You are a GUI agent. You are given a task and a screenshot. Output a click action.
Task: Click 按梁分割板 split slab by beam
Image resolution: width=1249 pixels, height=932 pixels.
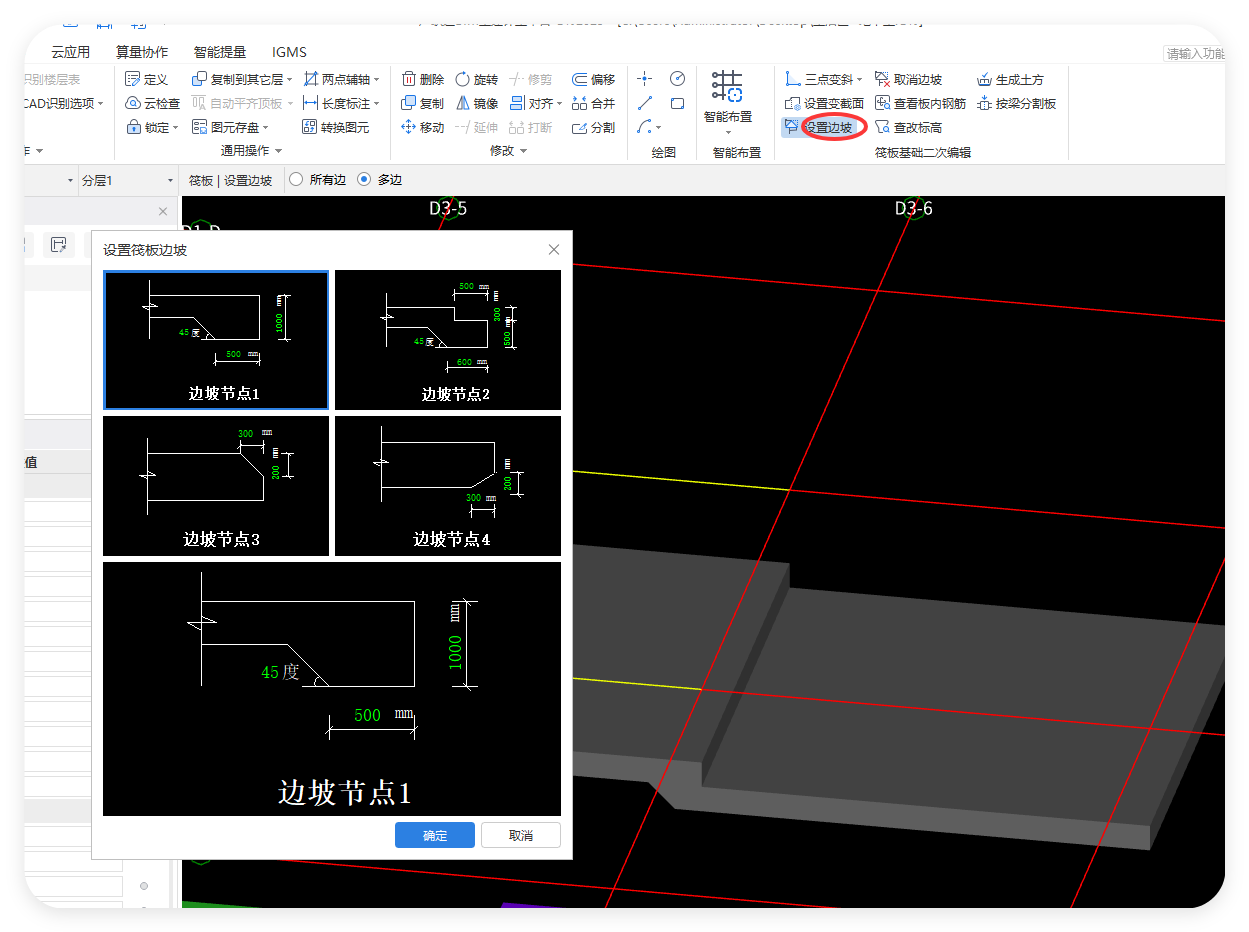point(1016,103)
